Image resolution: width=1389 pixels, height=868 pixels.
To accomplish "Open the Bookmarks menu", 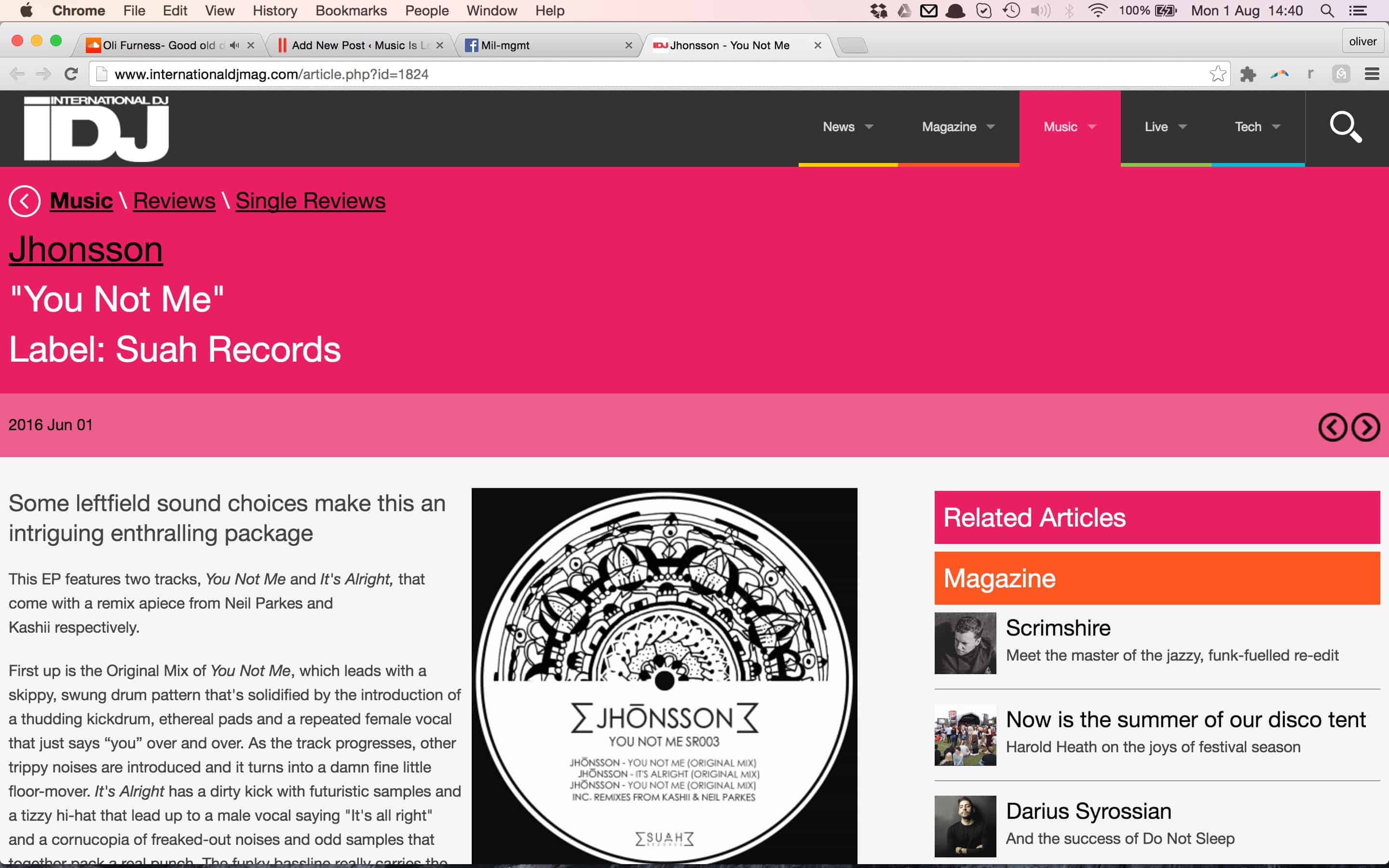I will [351, 10].
